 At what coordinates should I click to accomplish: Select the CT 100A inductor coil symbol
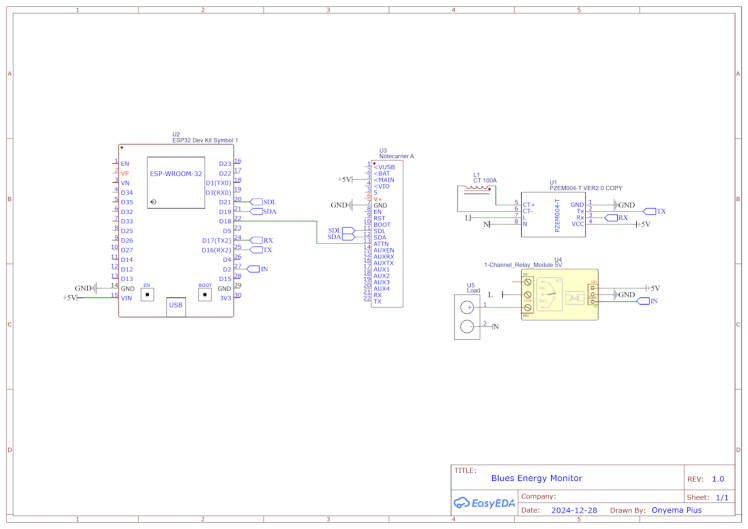(477, 189)
